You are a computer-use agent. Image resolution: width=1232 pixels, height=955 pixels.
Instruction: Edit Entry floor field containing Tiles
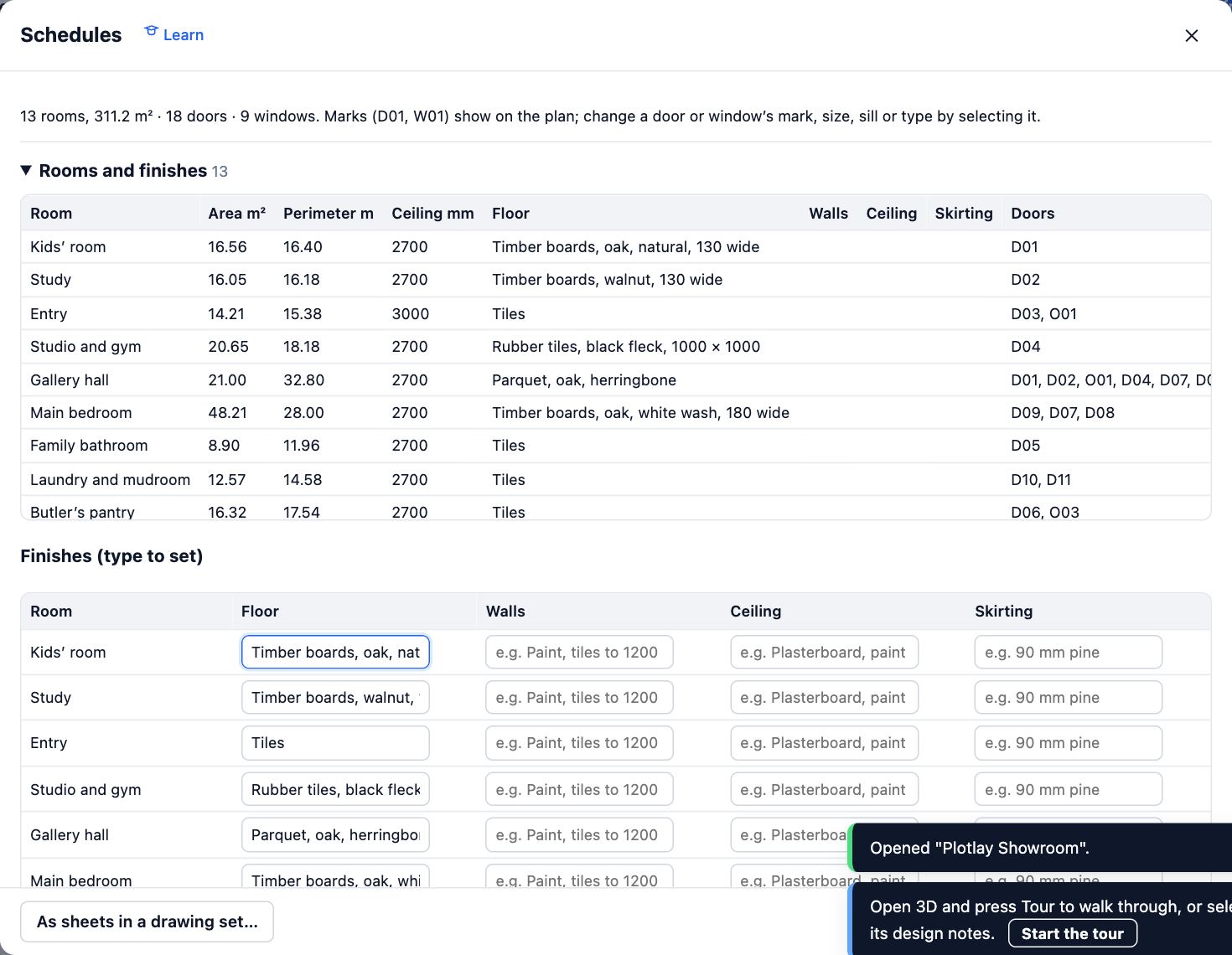[x=335, y=742]
